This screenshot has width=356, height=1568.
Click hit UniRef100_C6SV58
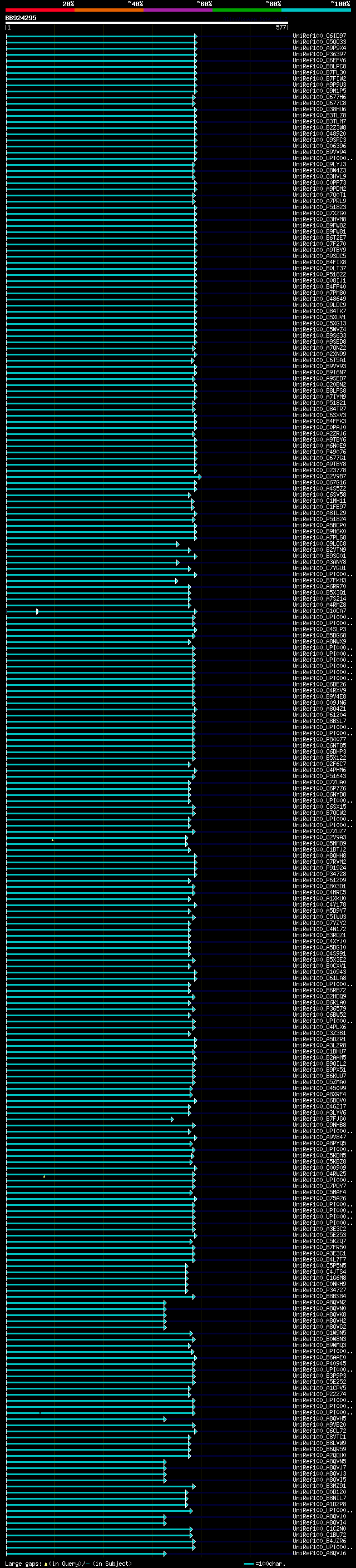click(x=319, y=495)
